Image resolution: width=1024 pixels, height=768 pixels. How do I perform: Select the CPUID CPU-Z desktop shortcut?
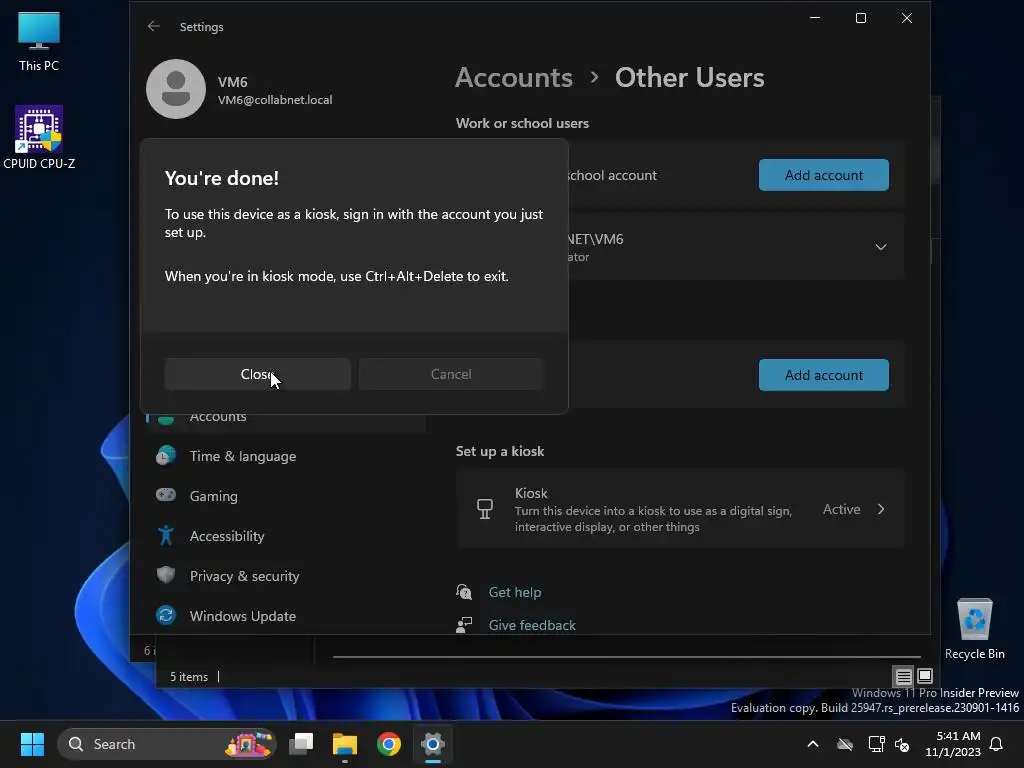click(39, 137)
